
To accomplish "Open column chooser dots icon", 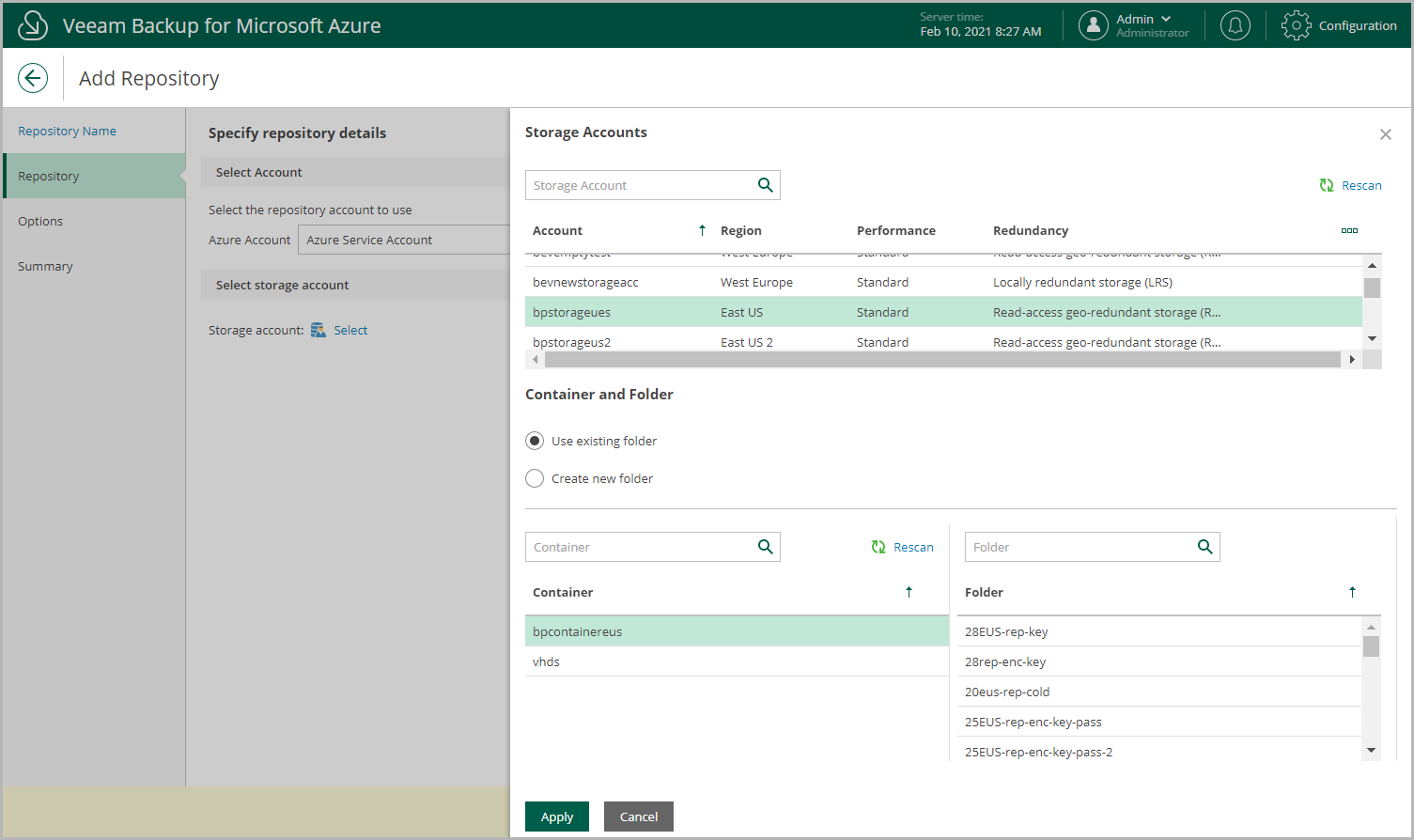I will [1349, 230].
